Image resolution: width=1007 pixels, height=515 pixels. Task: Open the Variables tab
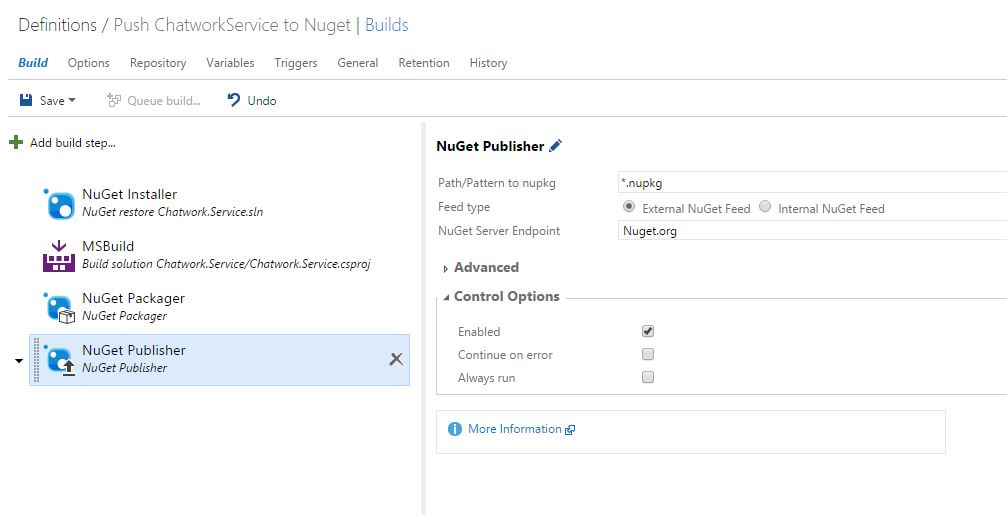(x=230, y=63)
